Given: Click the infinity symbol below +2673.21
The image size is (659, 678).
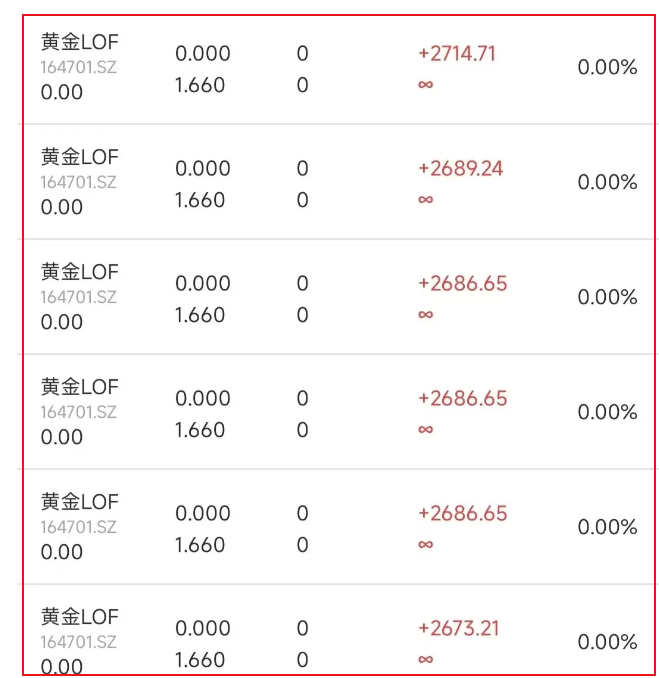Looking at the screenshot, I should pyautogui.click(x=426, y=660).
